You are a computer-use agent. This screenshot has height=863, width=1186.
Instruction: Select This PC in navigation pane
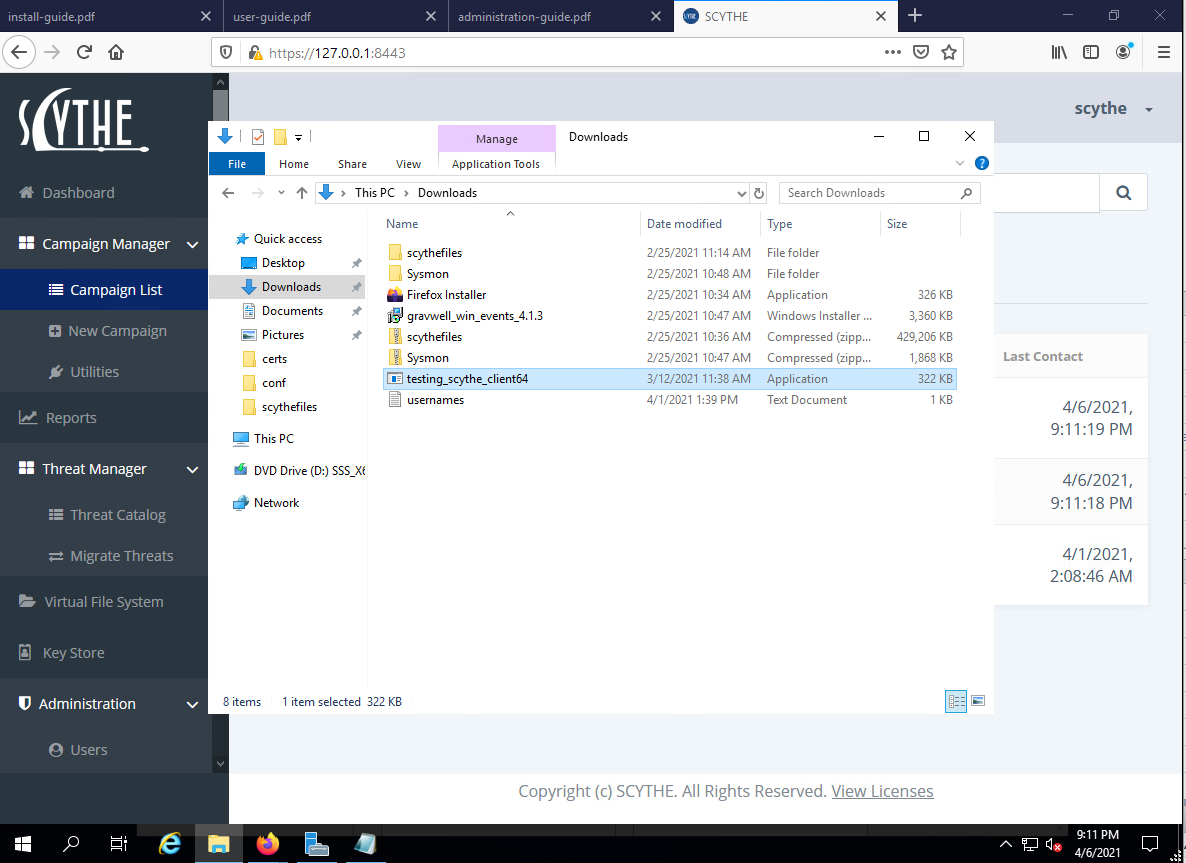[x=273, y=438]
